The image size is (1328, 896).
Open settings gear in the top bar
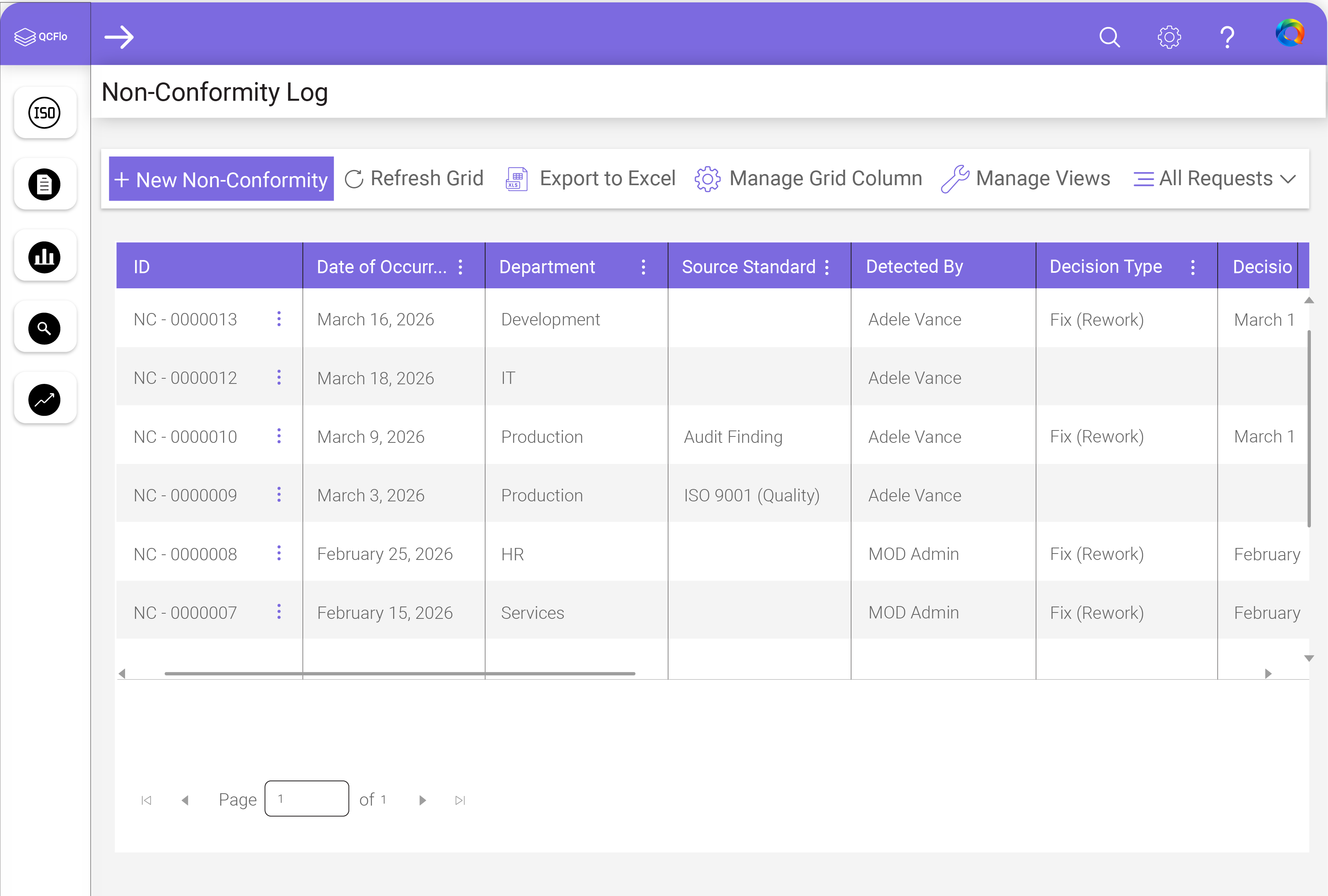(x=1169, y=37)
